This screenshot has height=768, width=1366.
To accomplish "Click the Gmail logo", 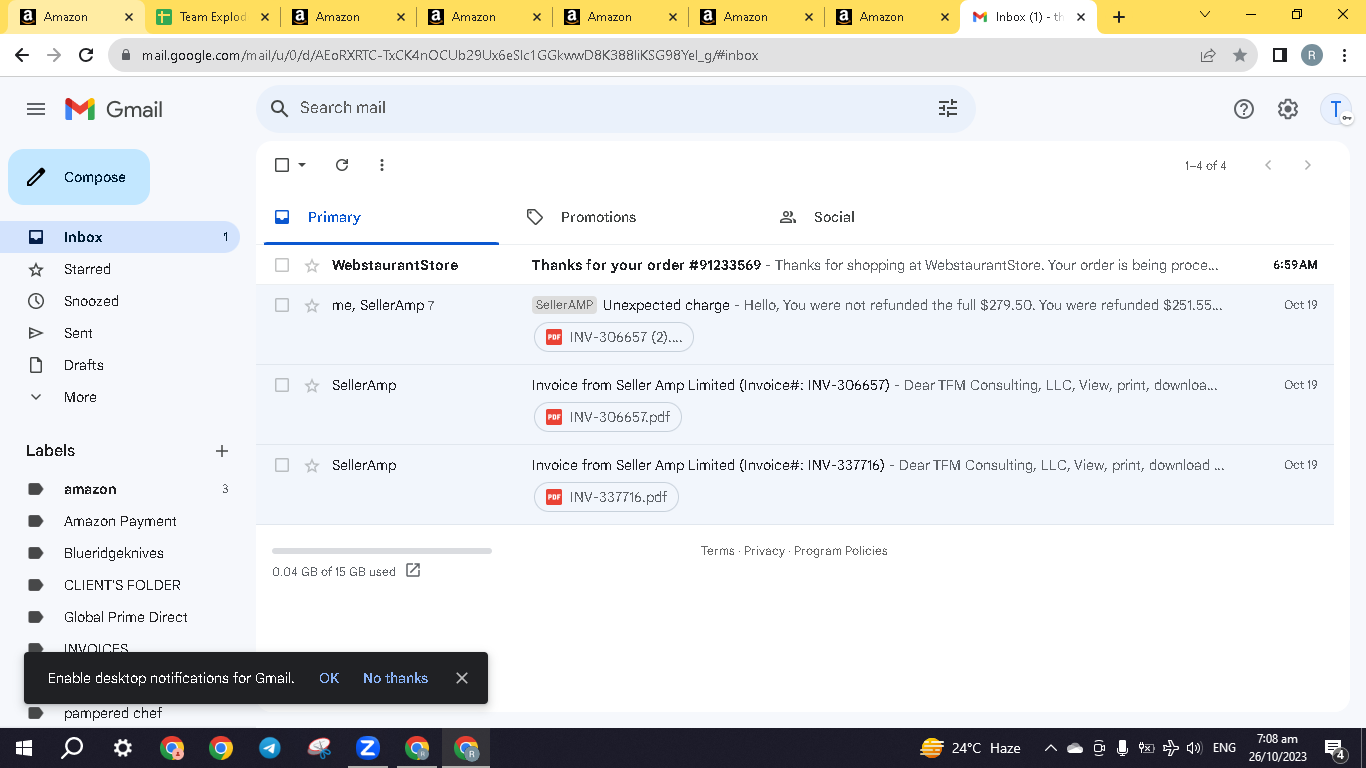I will [114, 109].
